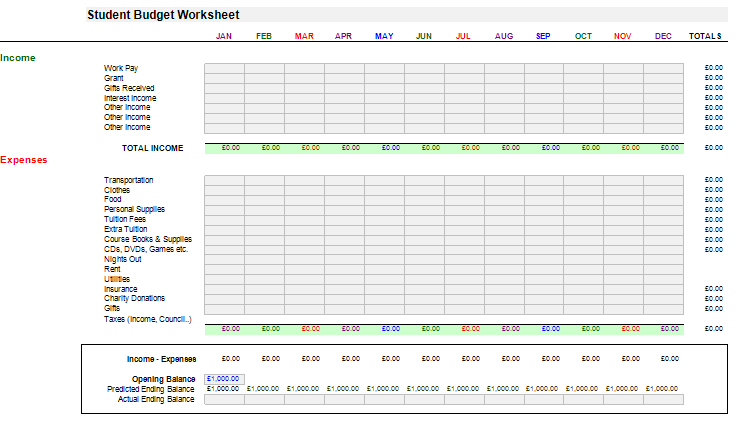The height and width of the screenshot is (425, 744).
Task: Click the Income section heading
Action: click(x=18, y=58)
